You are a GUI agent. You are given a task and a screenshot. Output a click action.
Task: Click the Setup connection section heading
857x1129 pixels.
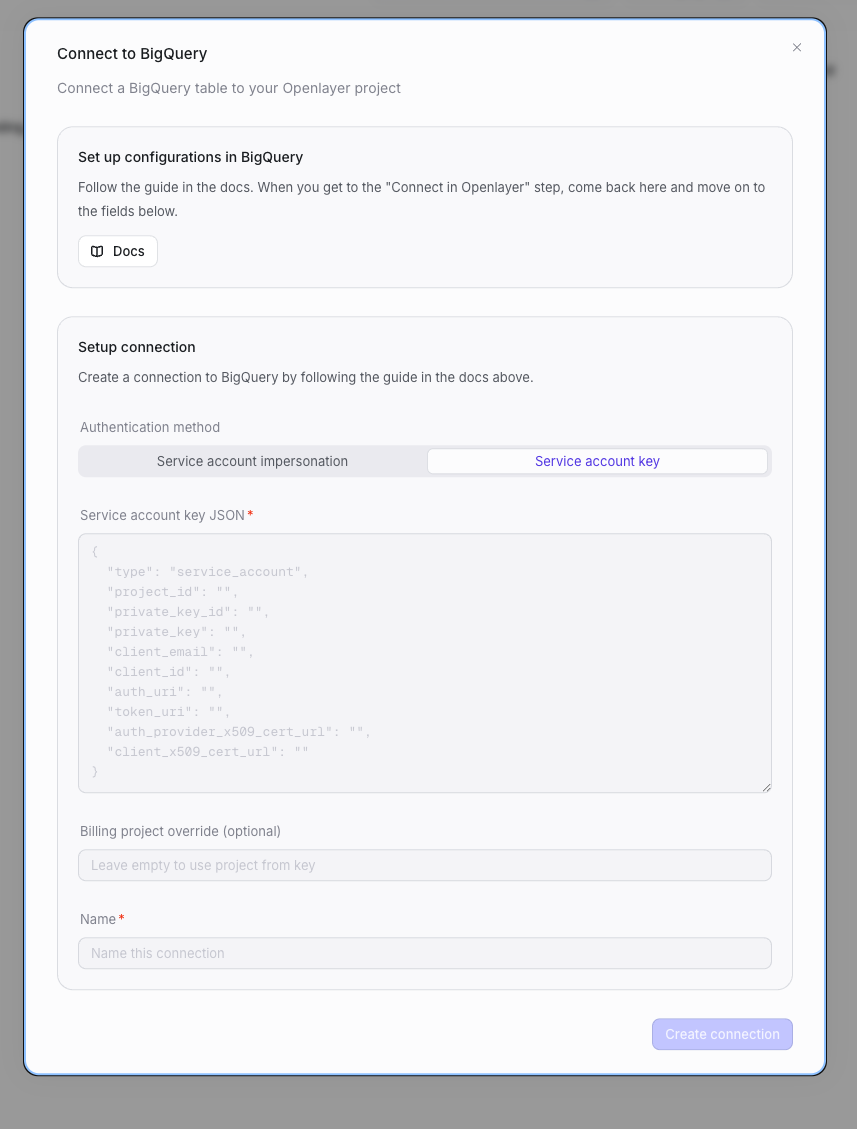point(136,347)
